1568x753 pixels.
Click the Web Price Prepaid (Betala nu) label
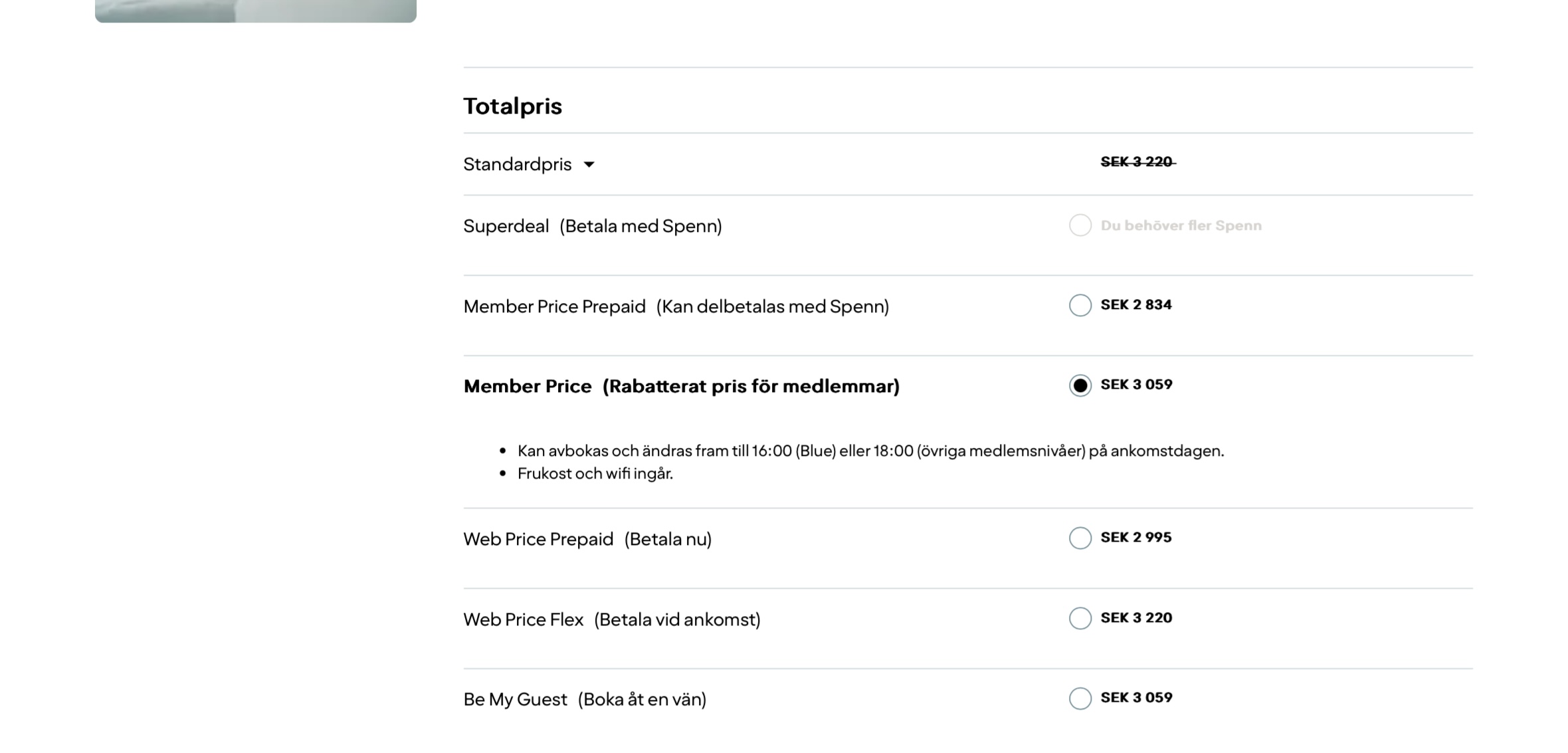(x=587, y=539)
